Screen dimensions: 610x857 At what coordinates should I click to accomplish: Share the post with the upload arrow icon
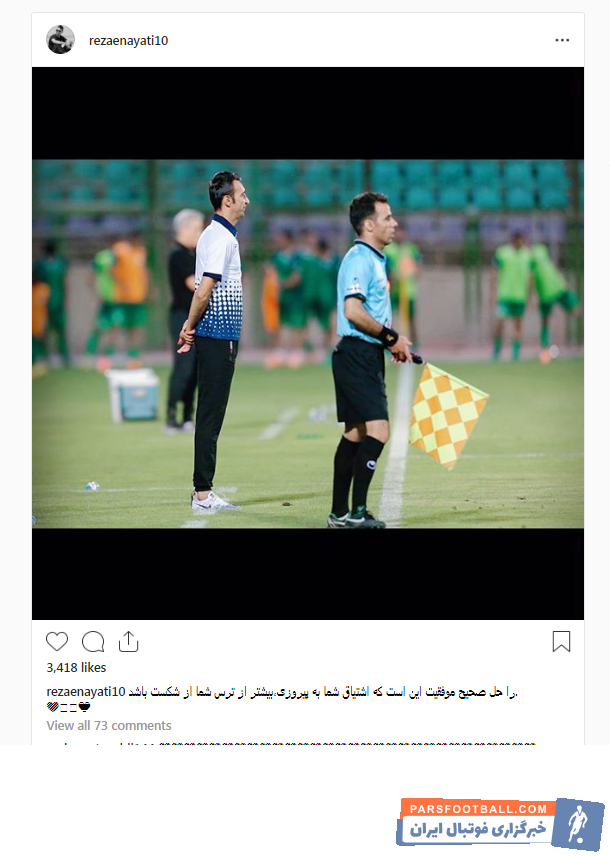(128, 642)
